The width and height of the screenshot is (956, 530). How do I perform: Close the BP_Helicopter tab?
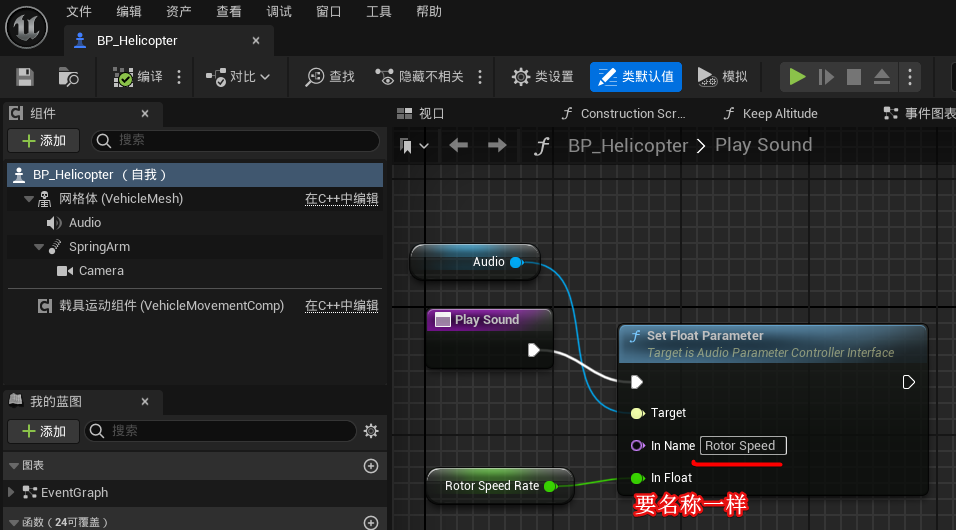point(256,41)
